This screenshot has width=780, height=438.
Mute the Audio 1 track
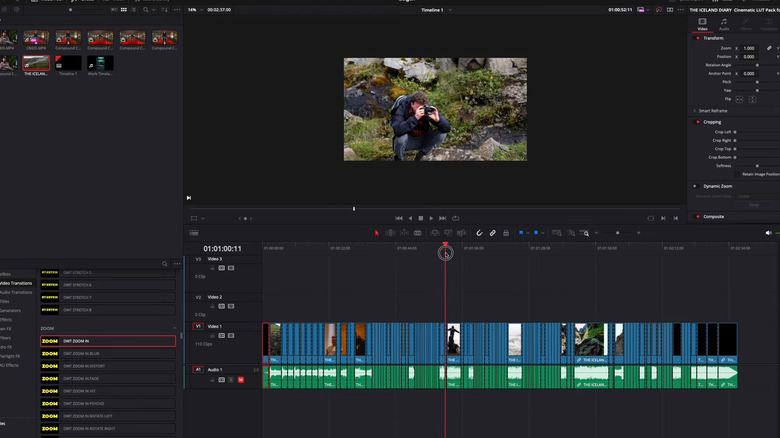click(x=240, y=380)
